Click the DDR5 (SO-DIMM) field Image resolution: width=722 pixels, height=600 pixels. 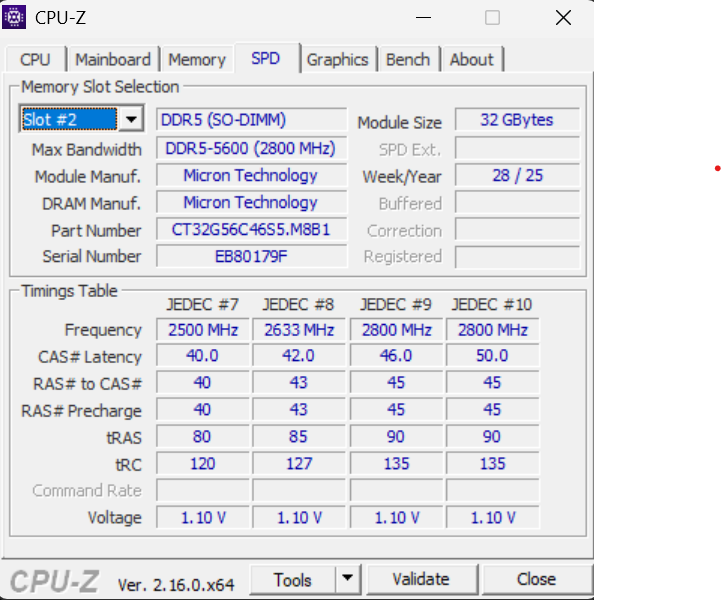click(251, 120)
